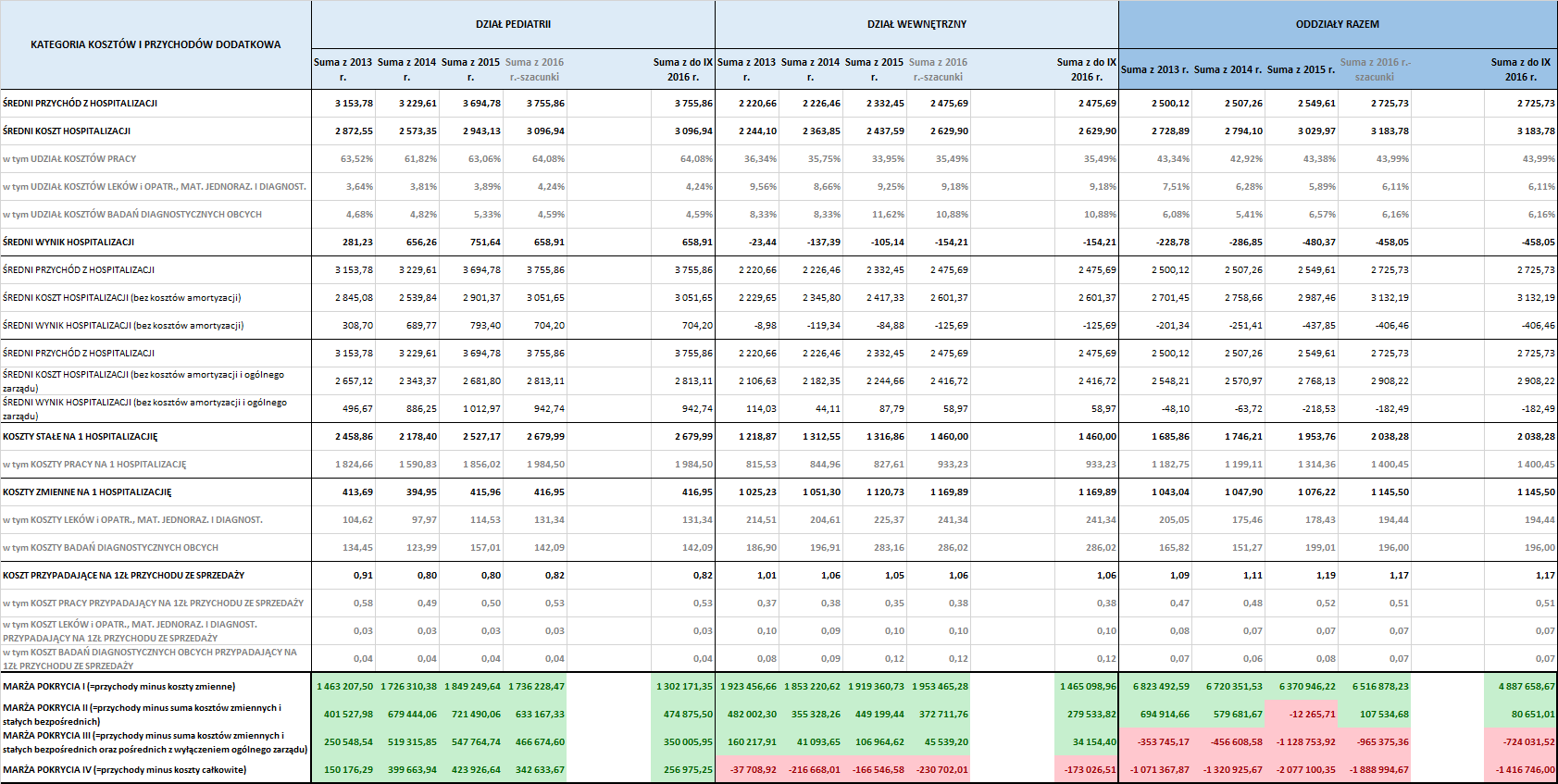
Task: Click the cell with value 751,64
Action: [471, 243]
